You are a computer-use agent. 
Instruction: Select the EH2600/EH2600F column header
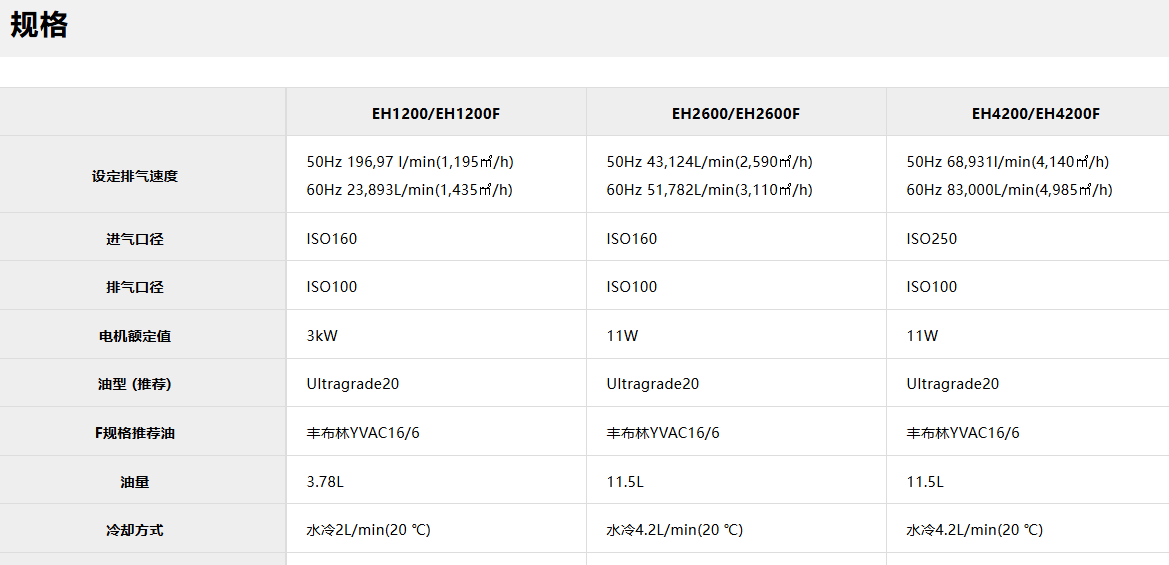coord(735,113)
